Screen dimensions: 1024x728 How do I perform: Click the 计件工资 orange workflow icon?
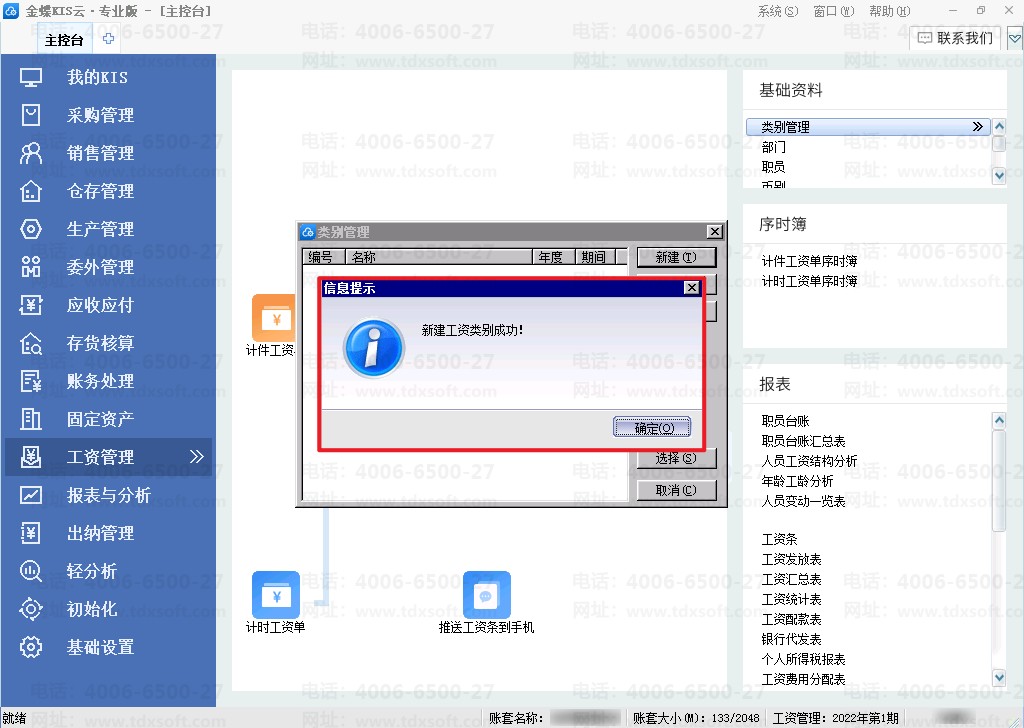pyautogui.click(x=274, y=318)
